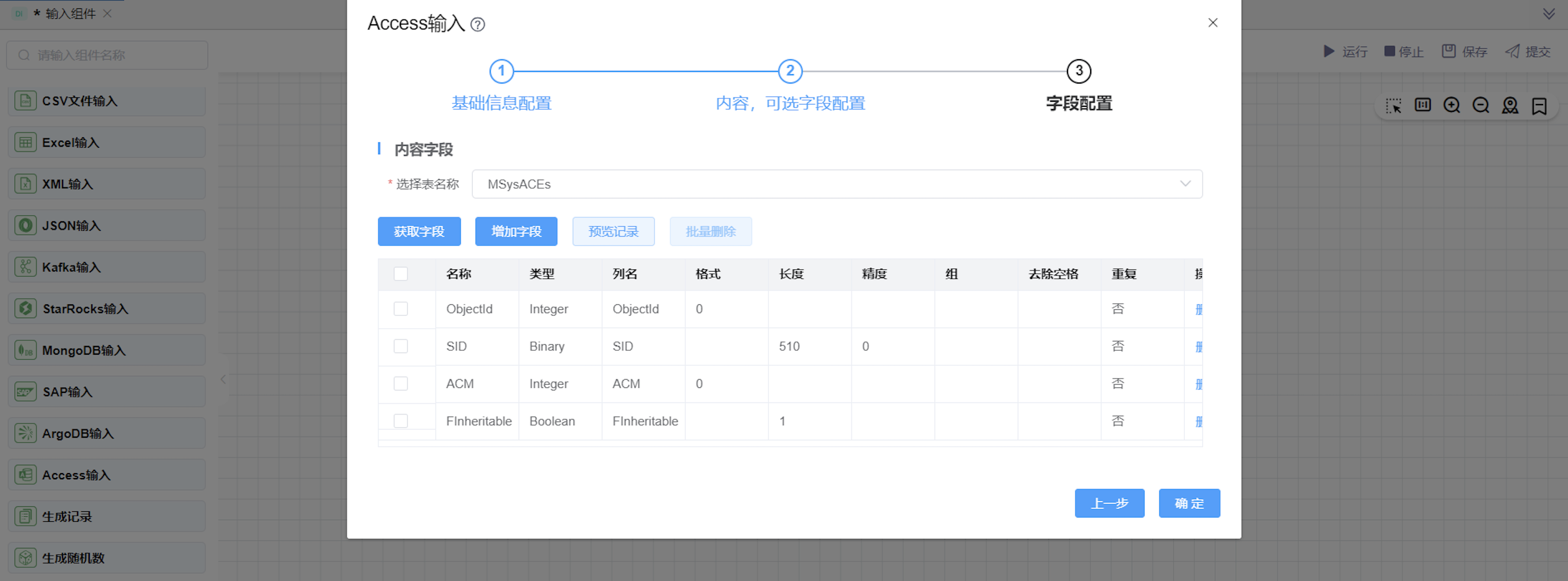Expand the double-chevron menu at top right
The height and width of the screenshot is (581, 1568).
pos(1549,13)
